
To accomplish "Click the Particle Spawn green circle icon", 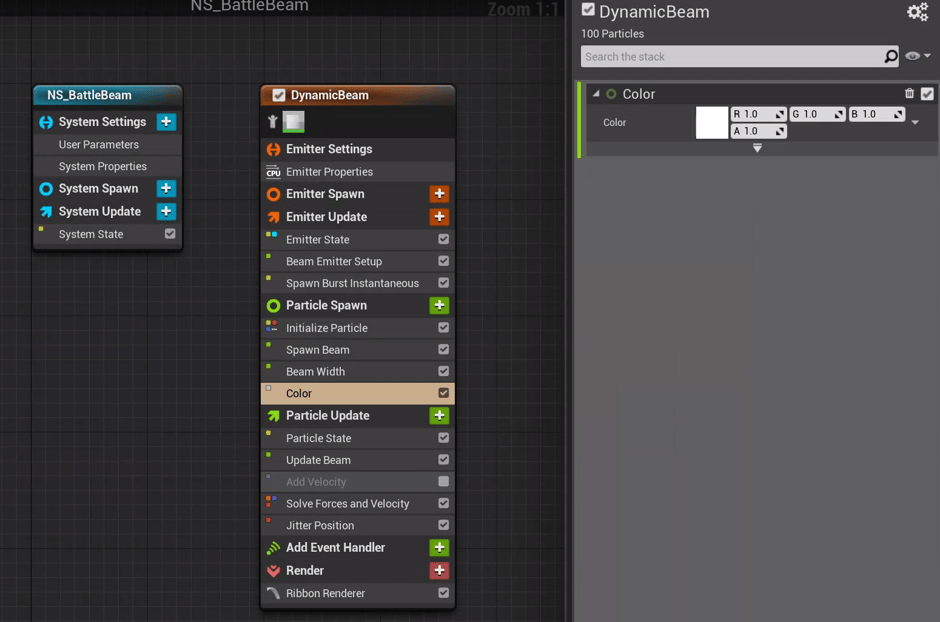I will [x=273, y=306].
